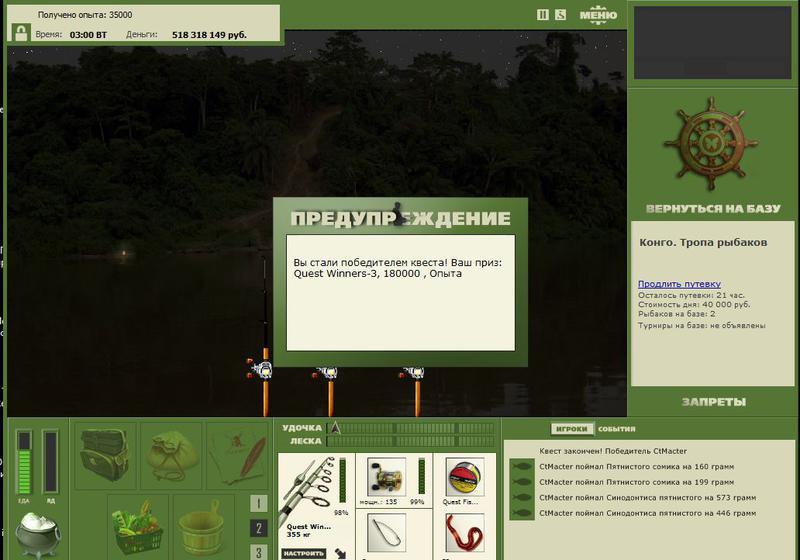Open the fish keep-net sack icon
This screenshot has height=560, width=800.
[171, 455]
